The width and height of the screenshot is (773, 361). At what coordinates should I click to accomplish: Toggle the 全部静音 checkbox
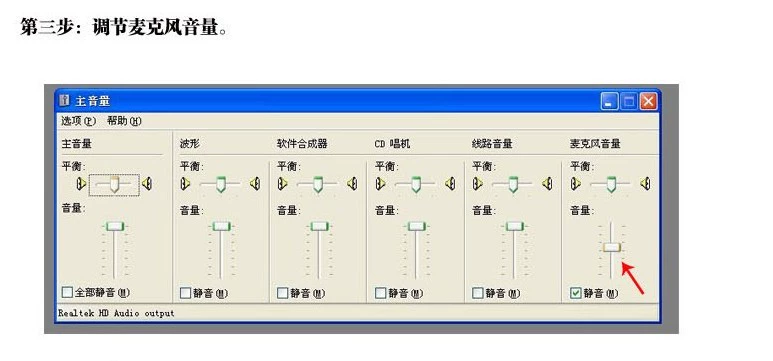coord(67,292)
